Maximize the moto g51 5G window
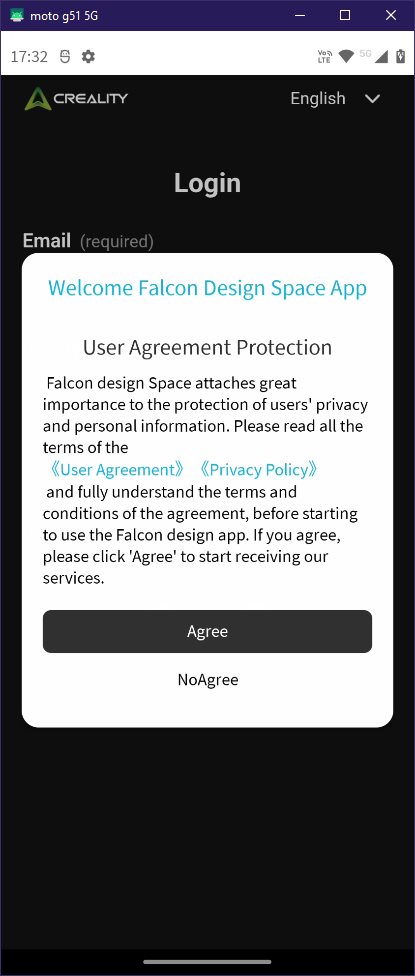 (345, 16)
